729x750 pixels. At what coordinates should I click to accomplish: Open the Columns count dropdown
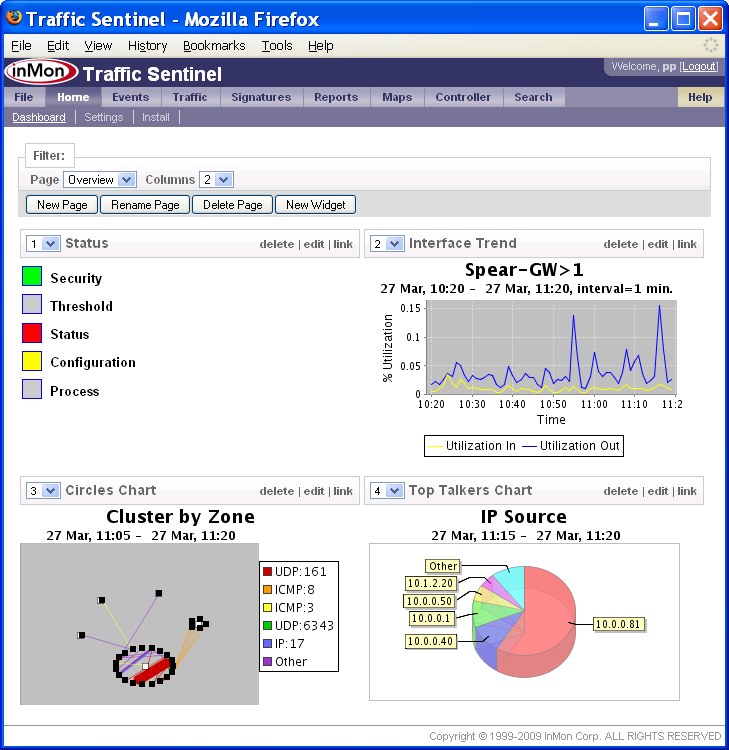point(216,180)
